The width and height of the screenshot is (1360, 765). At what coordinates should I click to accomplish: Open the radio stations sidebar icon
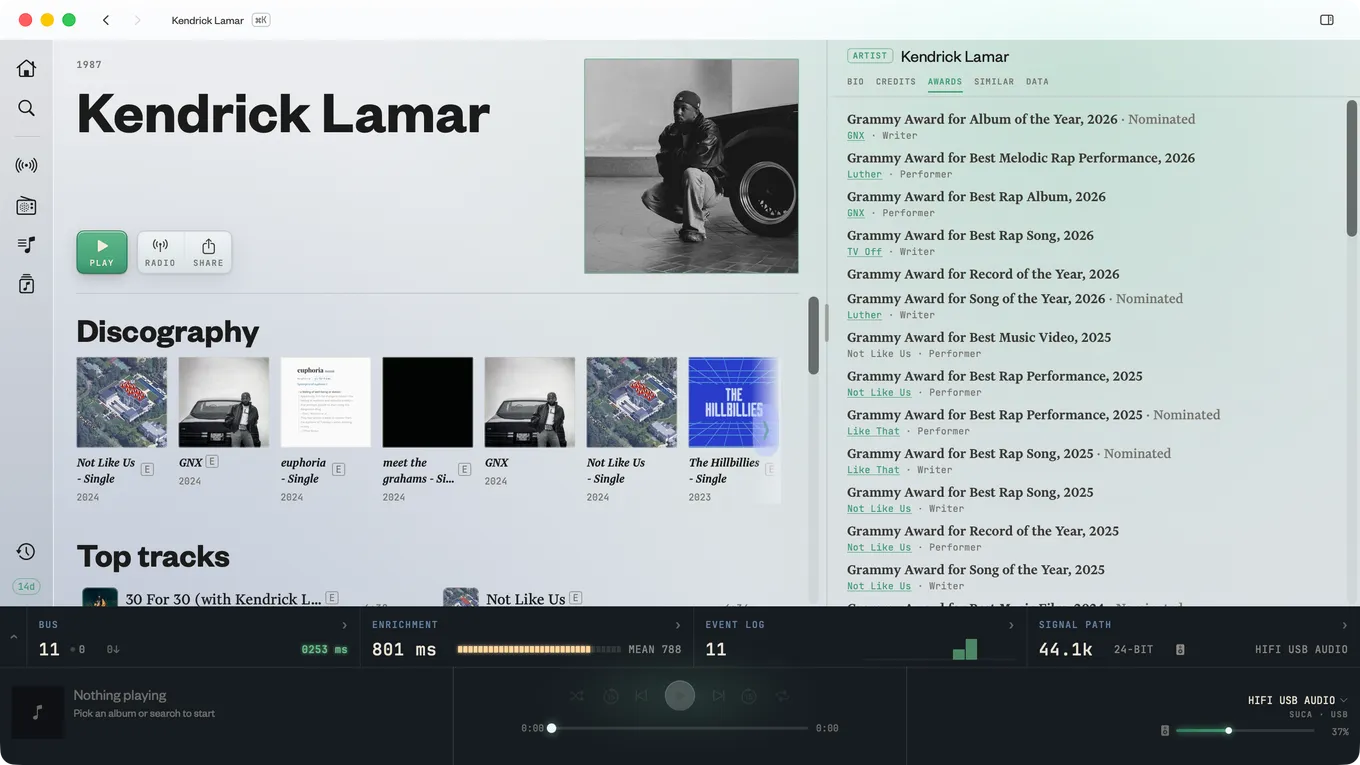(x=26, y=206)
